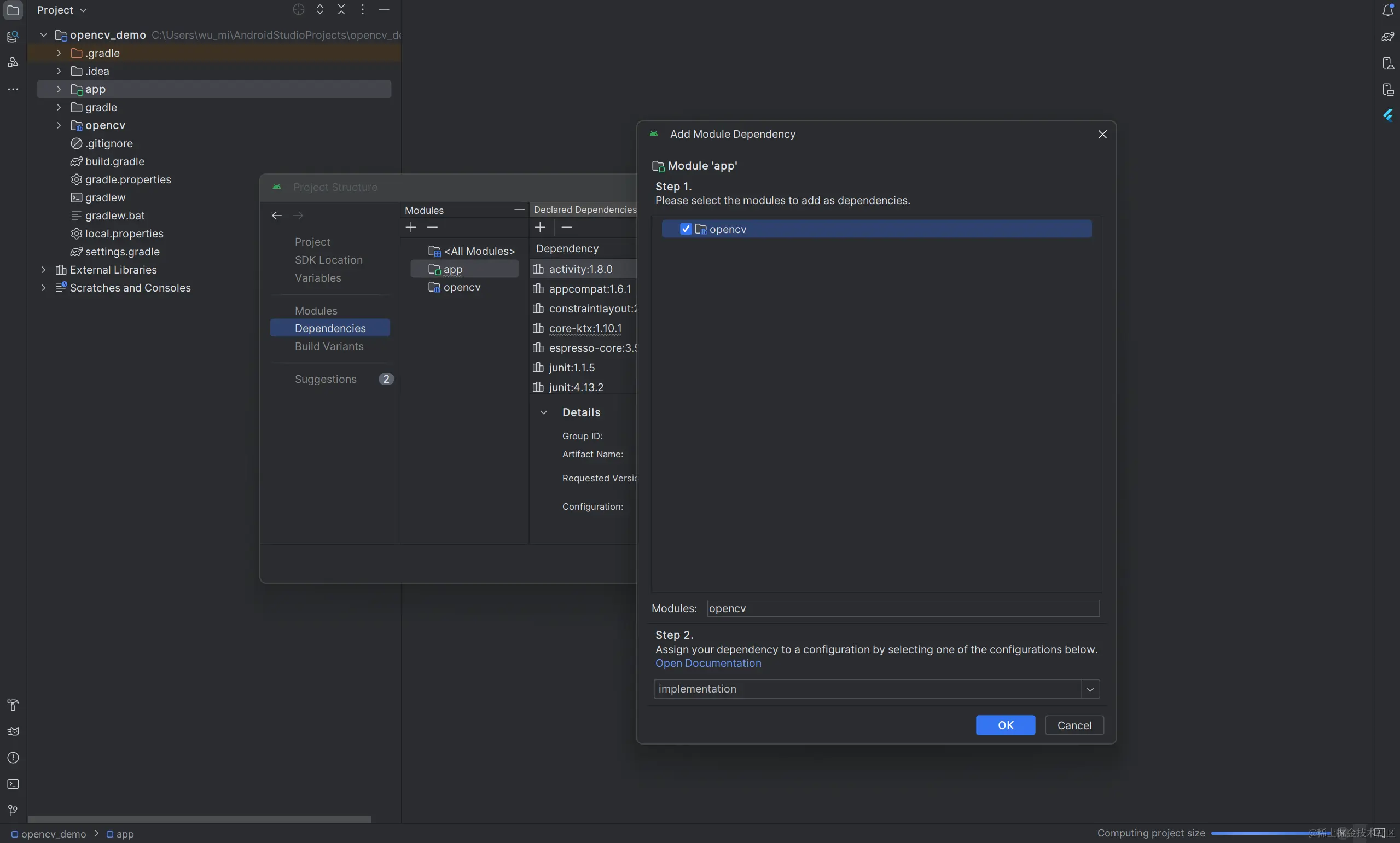The height and width of the screenshot is (843, 1400).
Task: Add a module with plus in Modules
Action: (411, 227)
